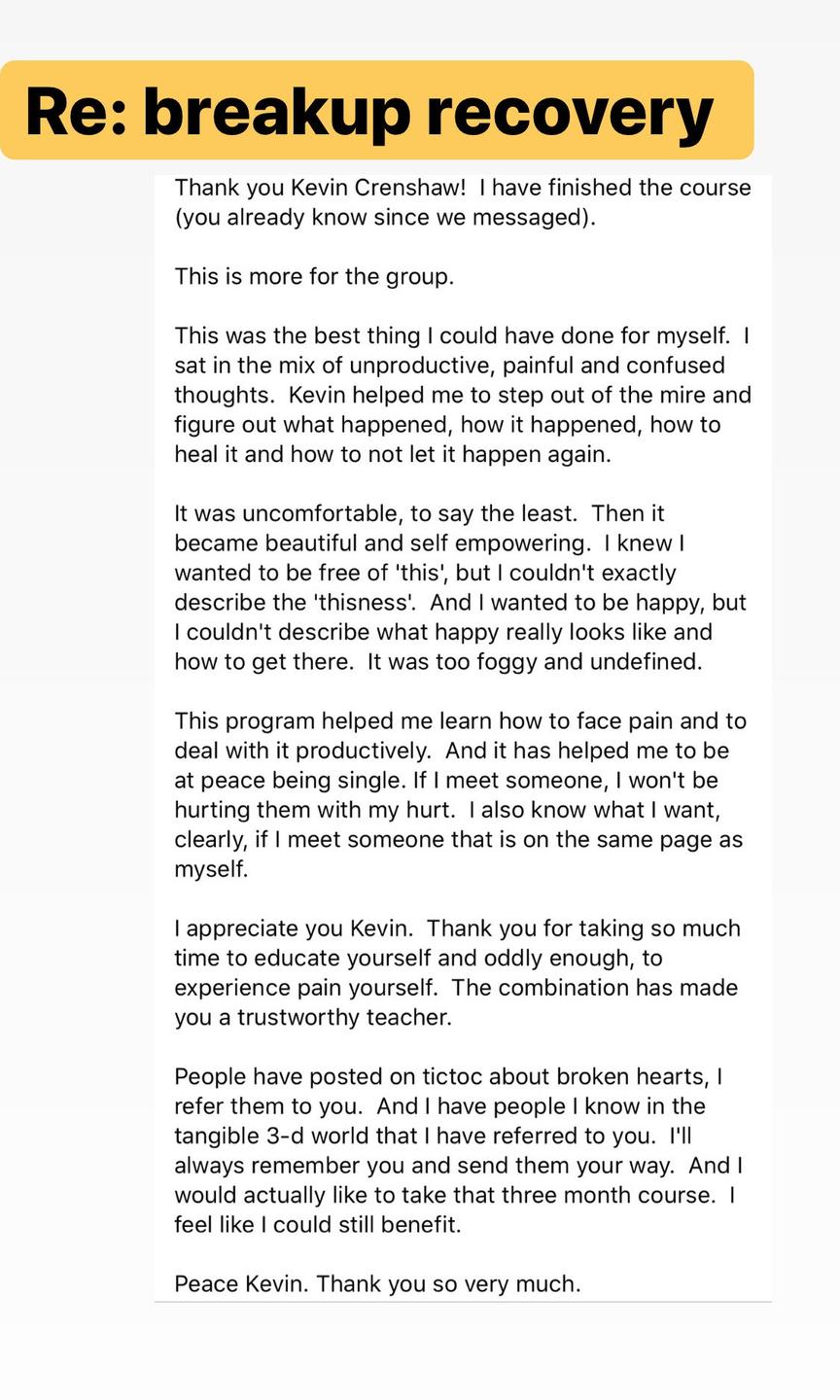840x1400 pixels.
Task: Click the line "This is more for the group."
Action: click(314, 276)
